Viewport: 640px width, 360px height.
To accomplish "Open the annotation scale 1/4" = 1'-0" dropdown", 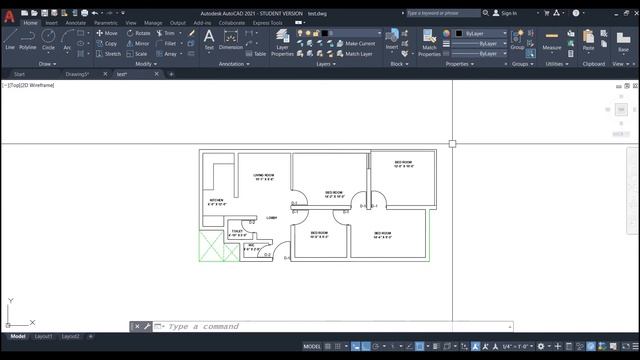I will click(518, 347).
